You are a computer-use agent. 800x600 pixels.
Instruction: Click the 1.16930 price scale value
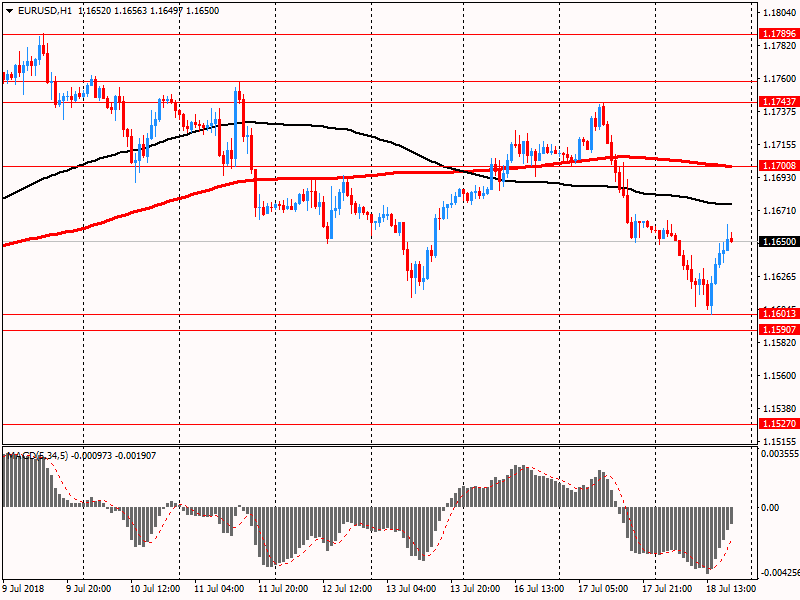point(780,178)
